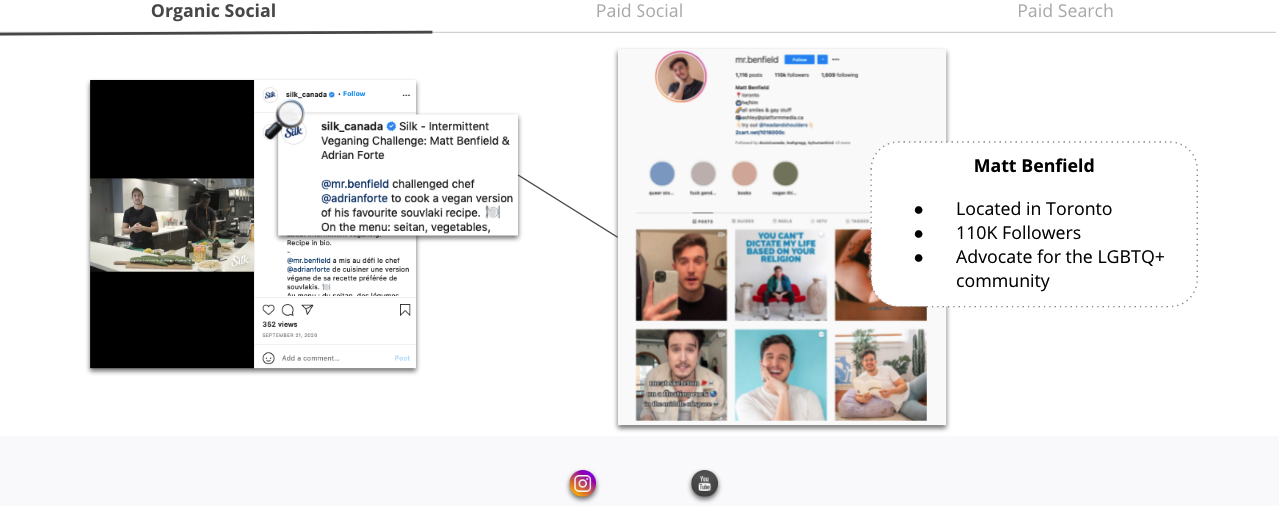The image size is (1279, 506).
Task: Click the Post button for the comment
Action: (x=402, y=358)
